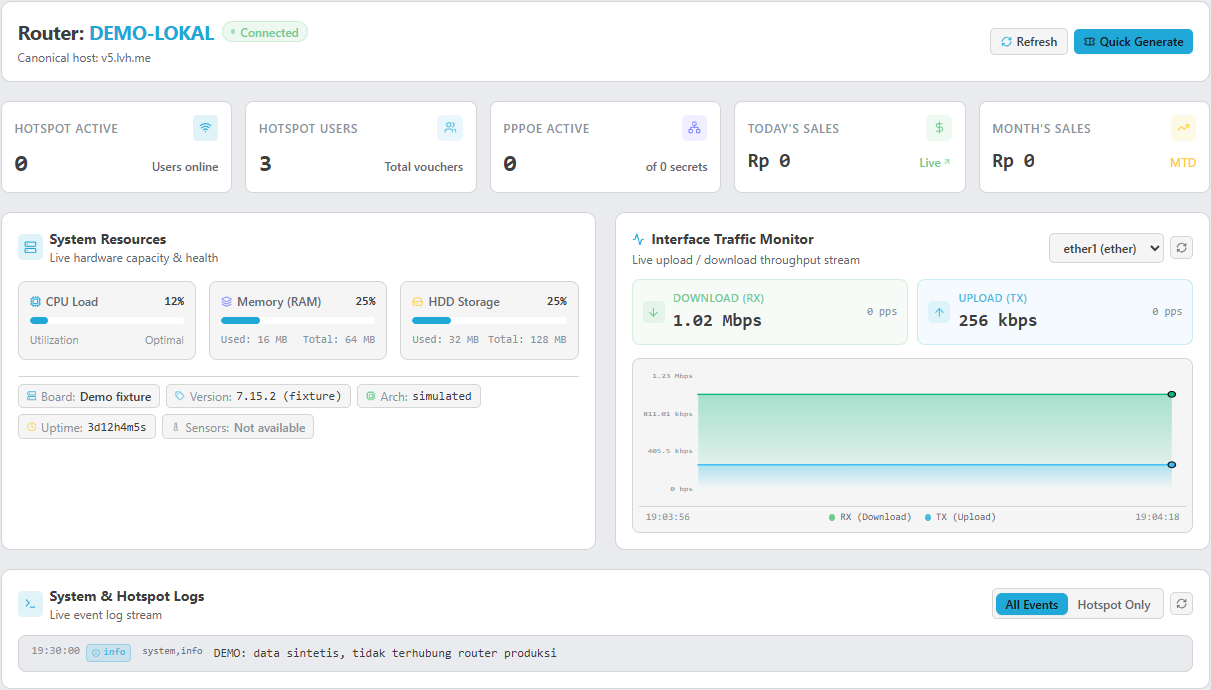The image size is (1211, 690).
Task: Click the TX data point on chart
Action: click(1172, 465)
